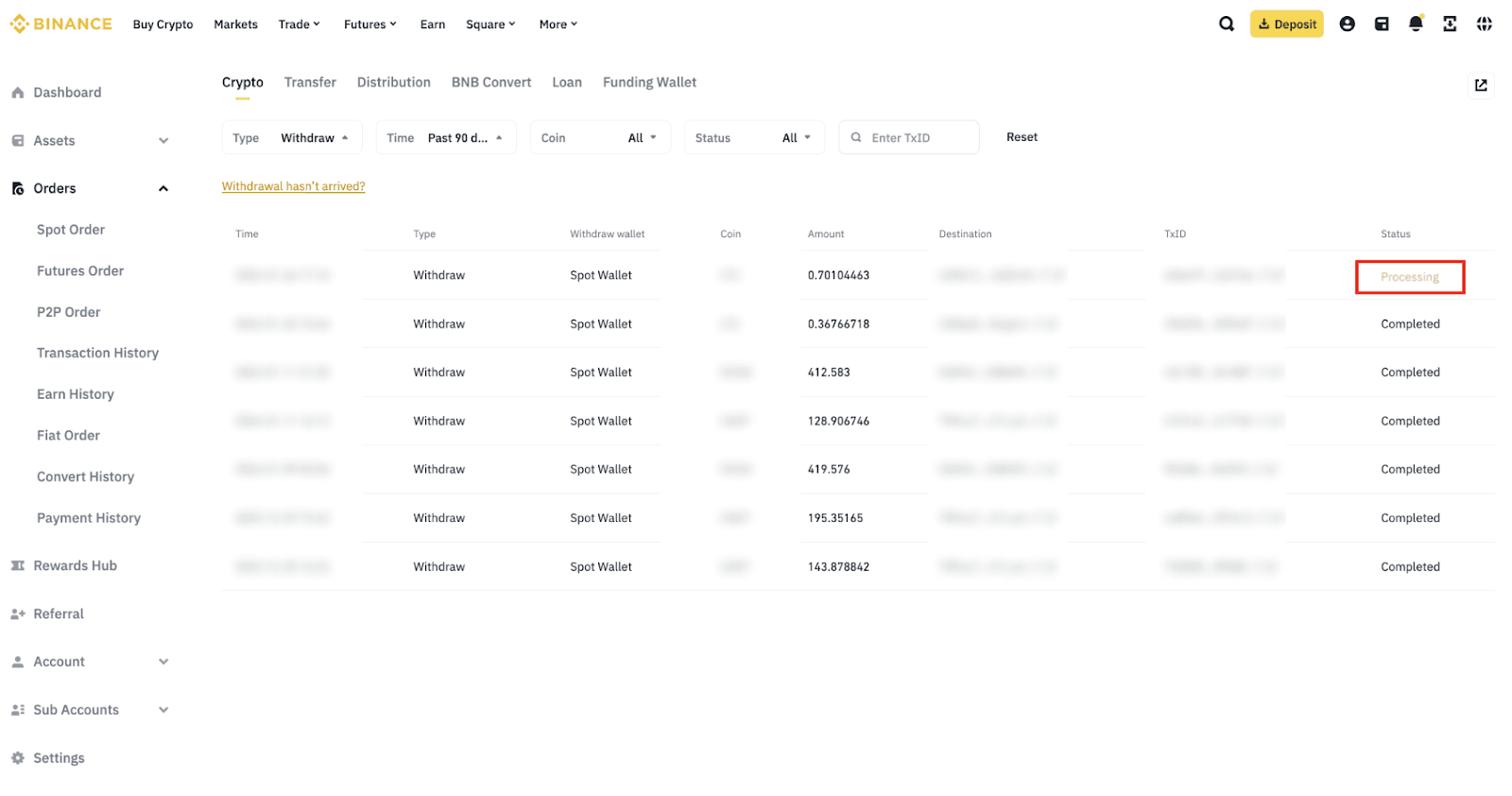Click the amount 143.878842
The height and width of the screenshot is (796, 1512).
838,567
